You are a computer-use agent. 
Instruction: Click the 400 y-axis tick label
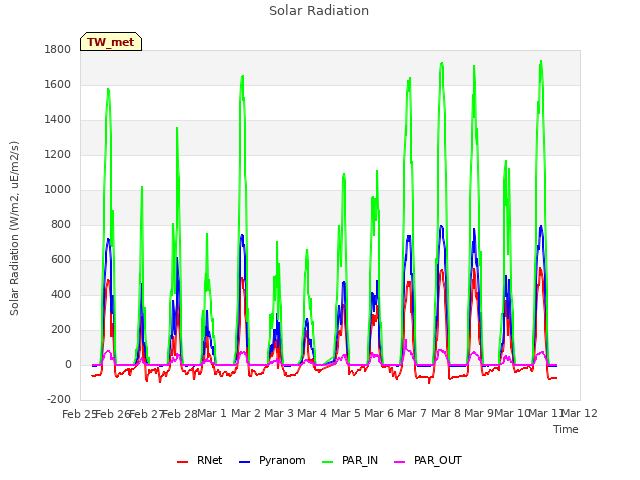(x=61, y=294)
